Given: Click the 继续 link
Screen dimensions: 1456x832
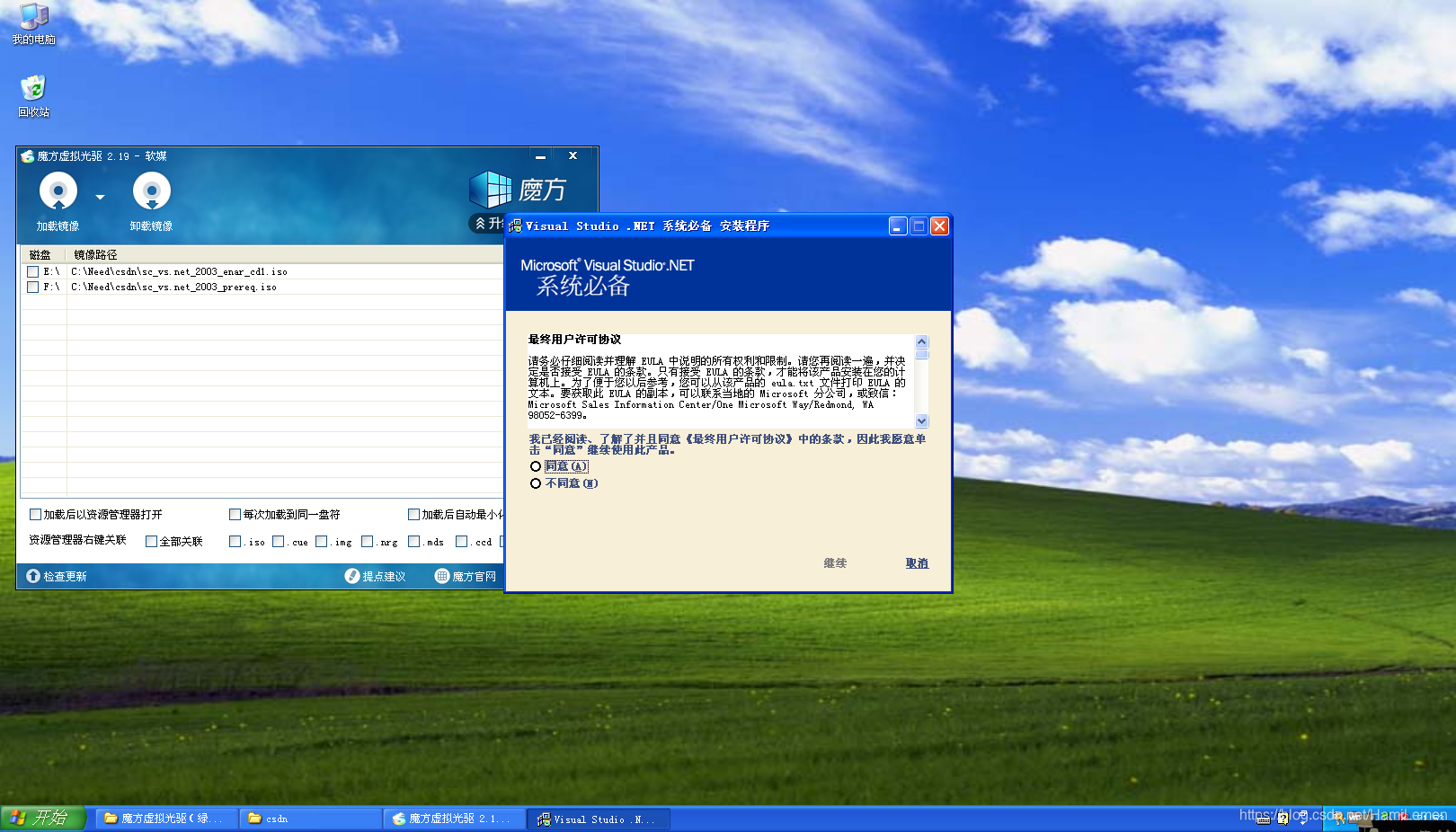Looking at the screenshot, I should tap(835, 563).
